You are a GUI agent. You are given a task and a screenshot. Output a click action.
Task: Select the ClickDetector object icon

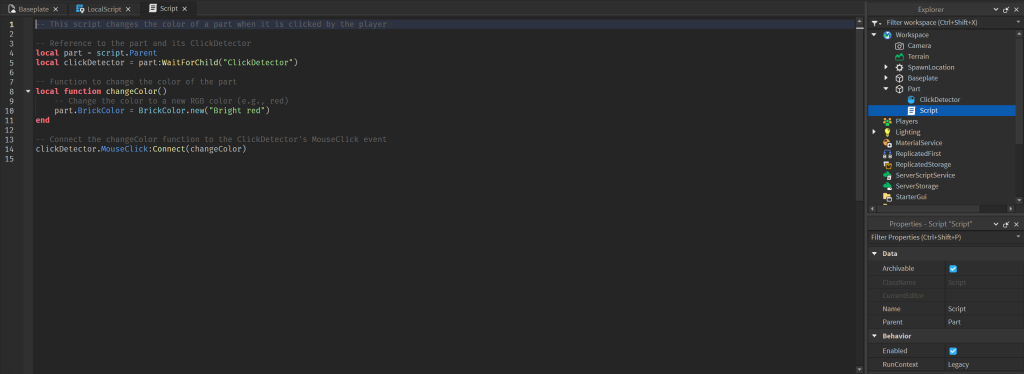coord(912,100)
